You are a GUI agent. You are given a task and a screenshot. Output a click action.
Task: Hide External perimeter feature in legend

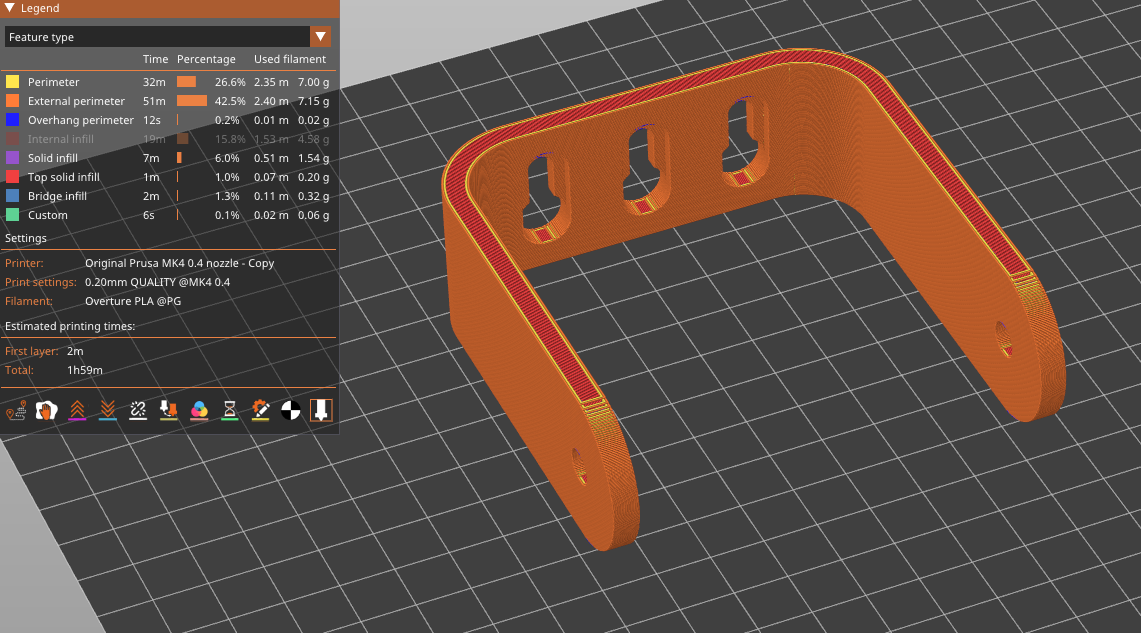(76, 101)
